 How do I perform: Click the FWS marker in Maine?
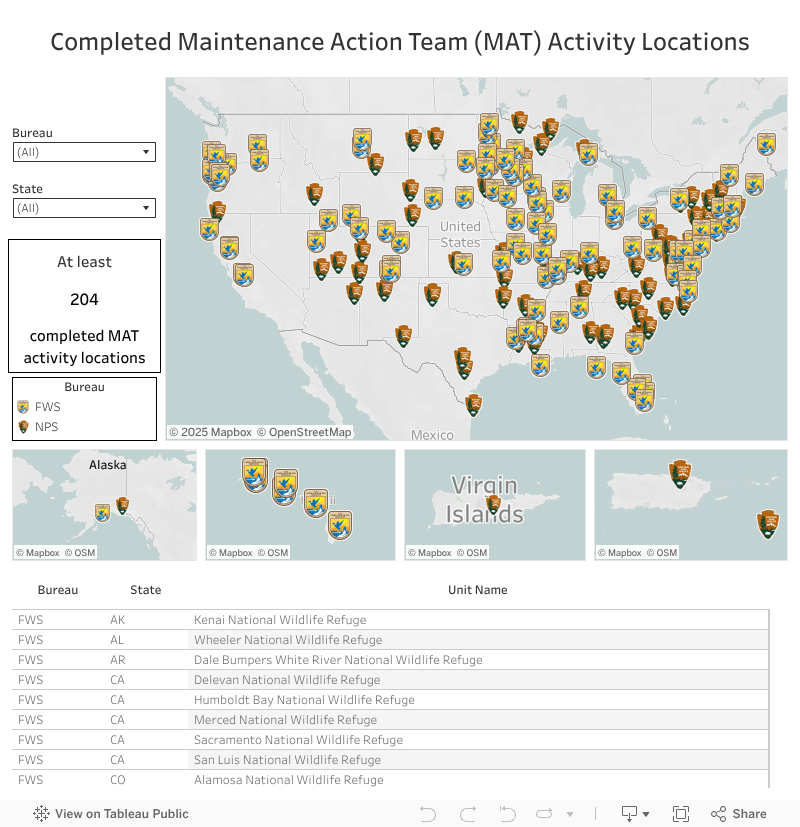pos(766,144)
